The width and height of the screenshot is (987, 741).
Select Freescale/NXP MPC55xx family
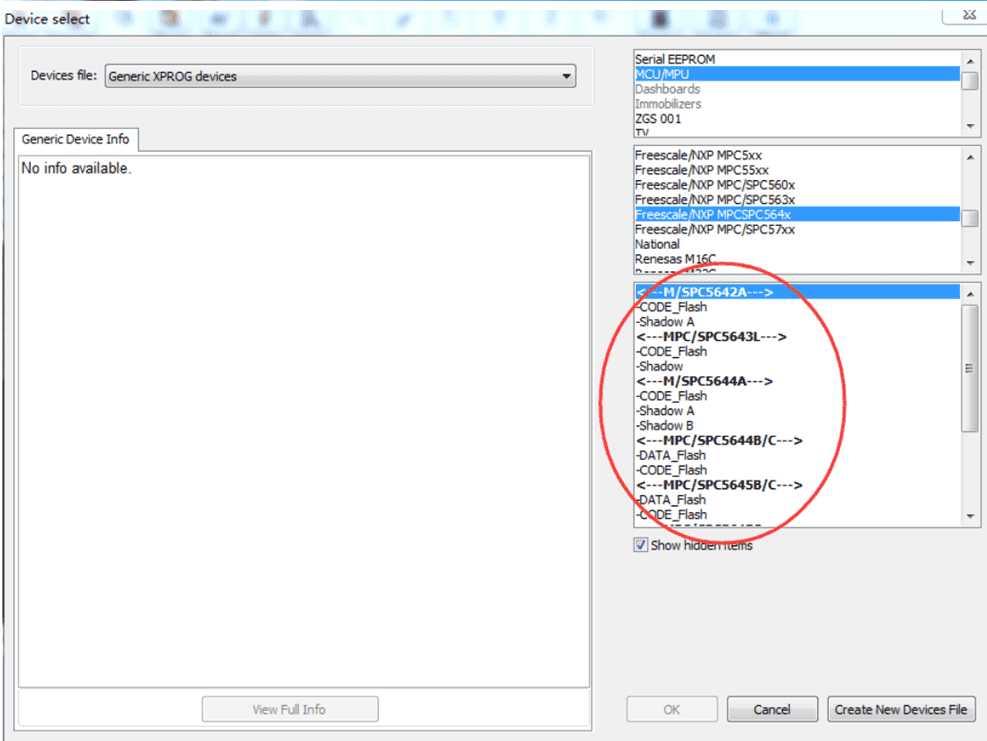797,171
